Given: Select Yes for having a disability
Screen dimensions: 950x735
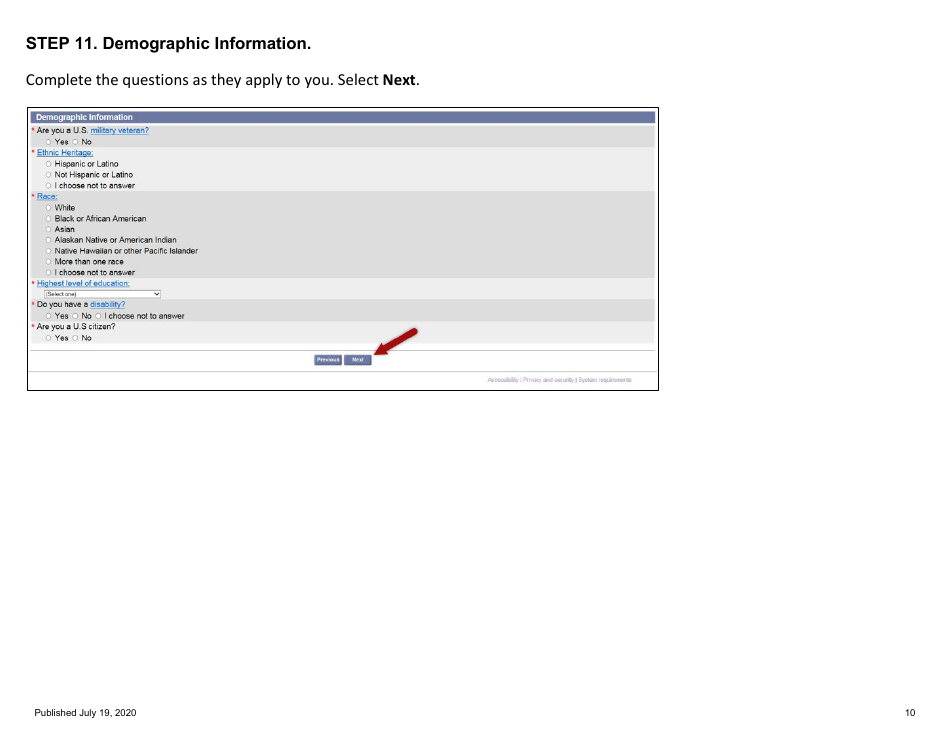Looking at the screenshot, I should [x=48, y=315].
